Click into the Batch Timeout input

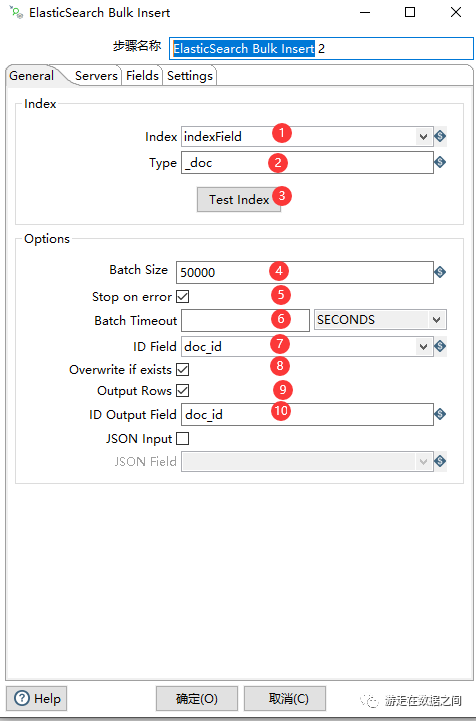click(x=245, y=320)
